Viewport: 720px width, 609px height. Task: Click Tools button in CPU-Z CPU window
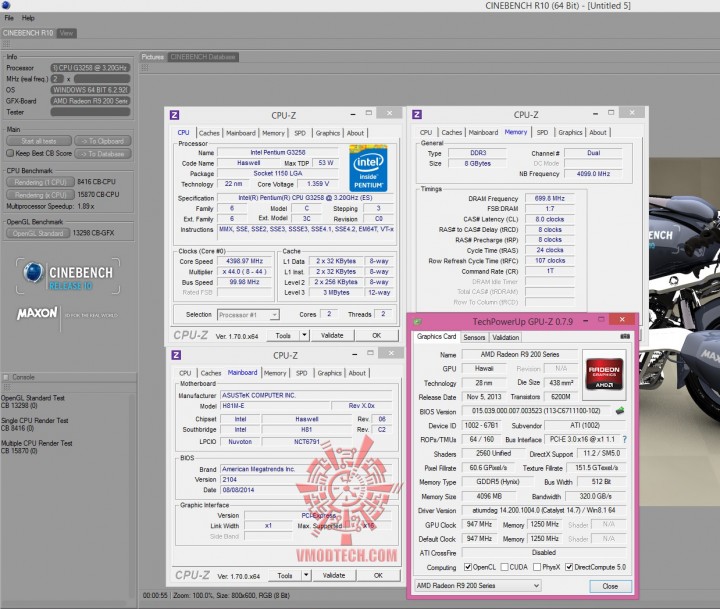tap(283, 335)
